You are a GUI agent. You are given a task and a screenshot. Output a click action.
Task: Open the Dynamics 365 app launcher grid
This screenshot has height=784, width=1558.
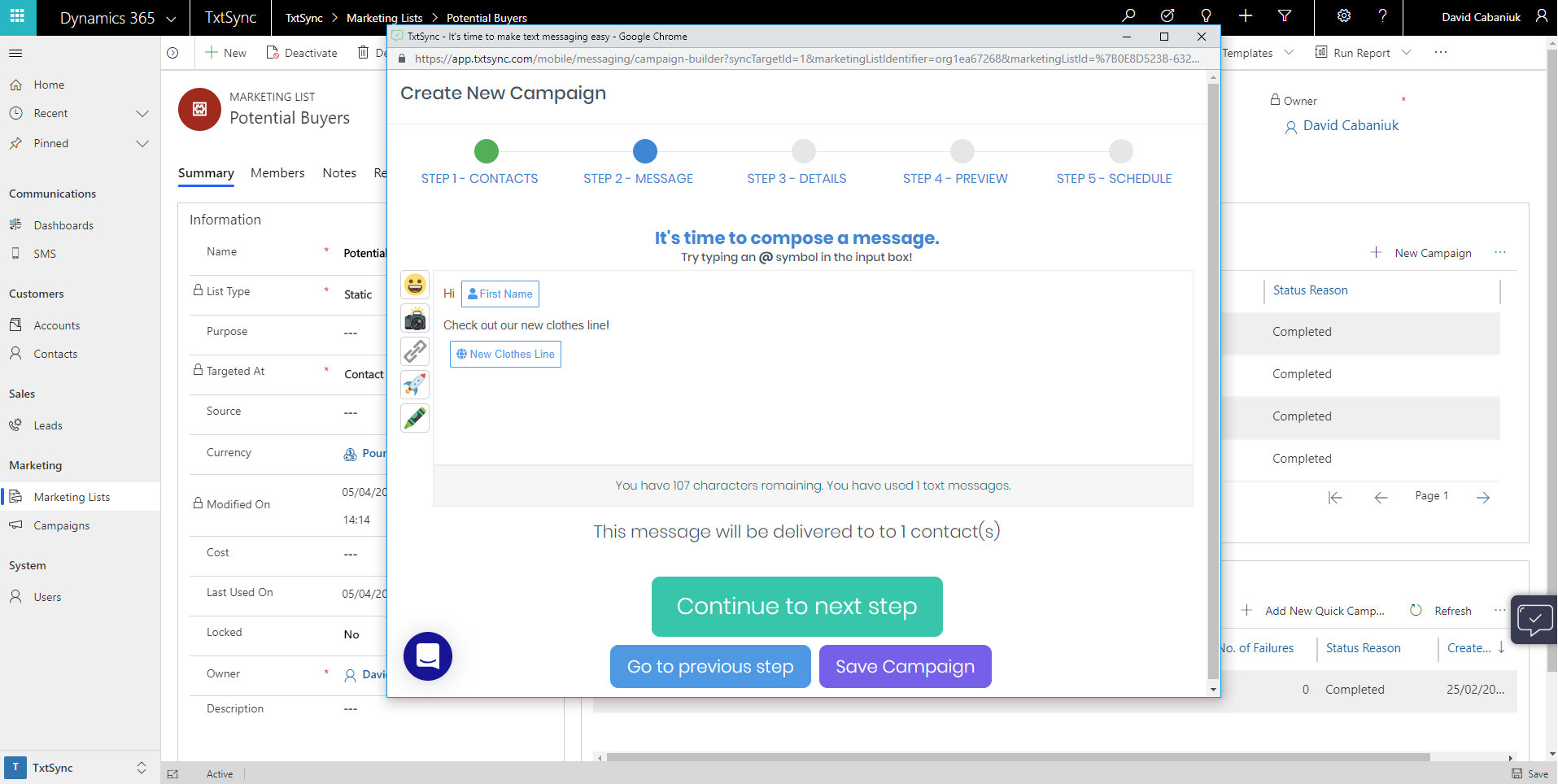tap(17, 17)
